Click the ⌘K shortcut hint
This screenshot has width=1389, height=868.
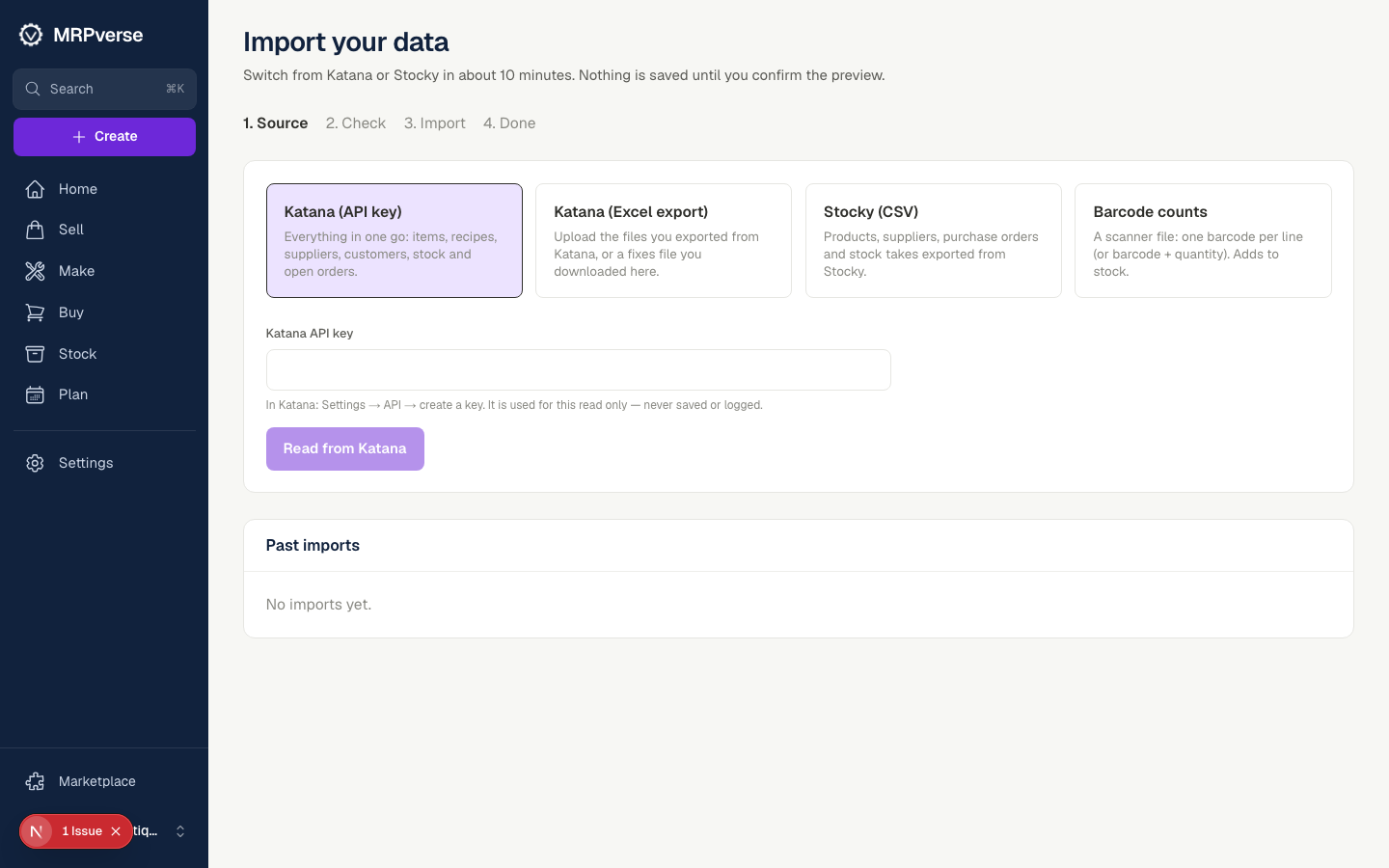coord(175,89)
